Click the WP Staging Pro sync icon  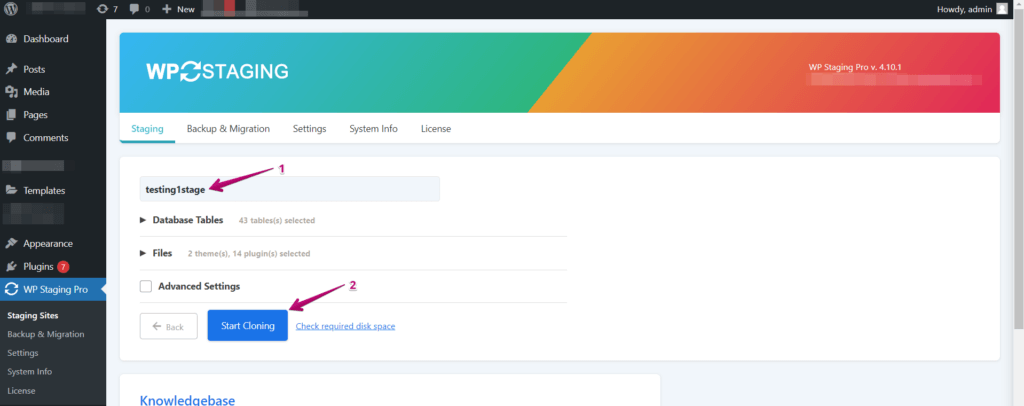(11, 289)
